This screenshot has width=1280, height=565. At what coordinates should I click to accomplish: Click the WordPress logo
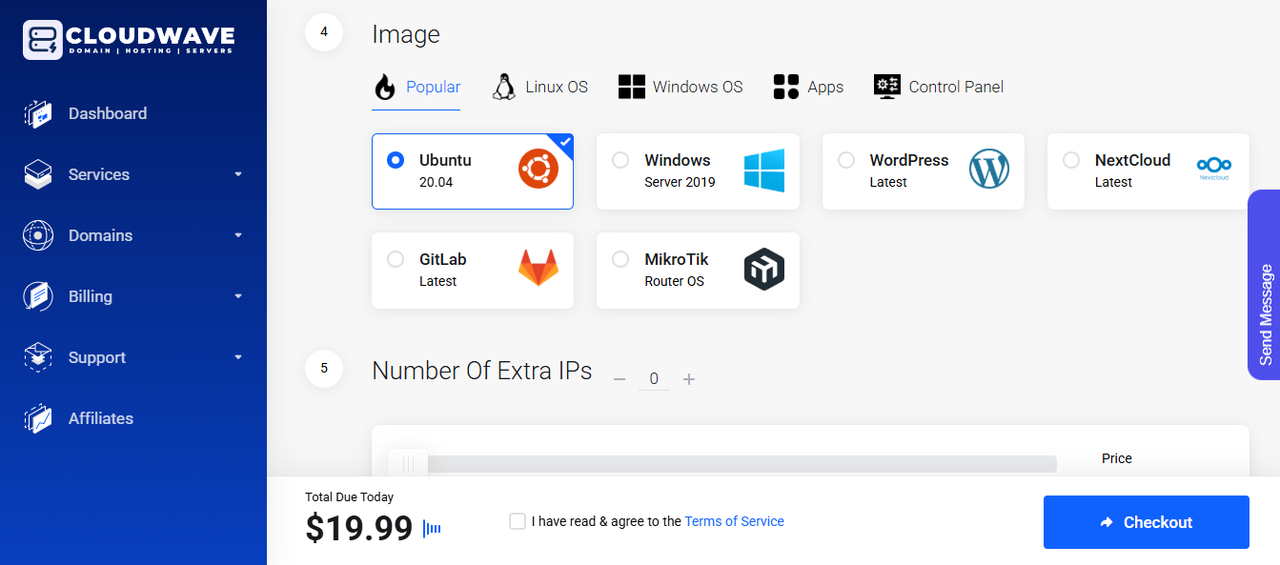[x=989, y=169]
